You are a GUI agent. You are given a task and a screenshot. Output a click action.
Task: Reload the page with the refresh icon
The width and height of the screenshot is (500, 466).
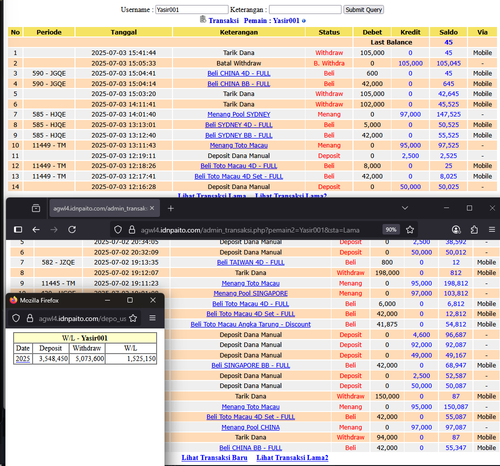[72, 230]
